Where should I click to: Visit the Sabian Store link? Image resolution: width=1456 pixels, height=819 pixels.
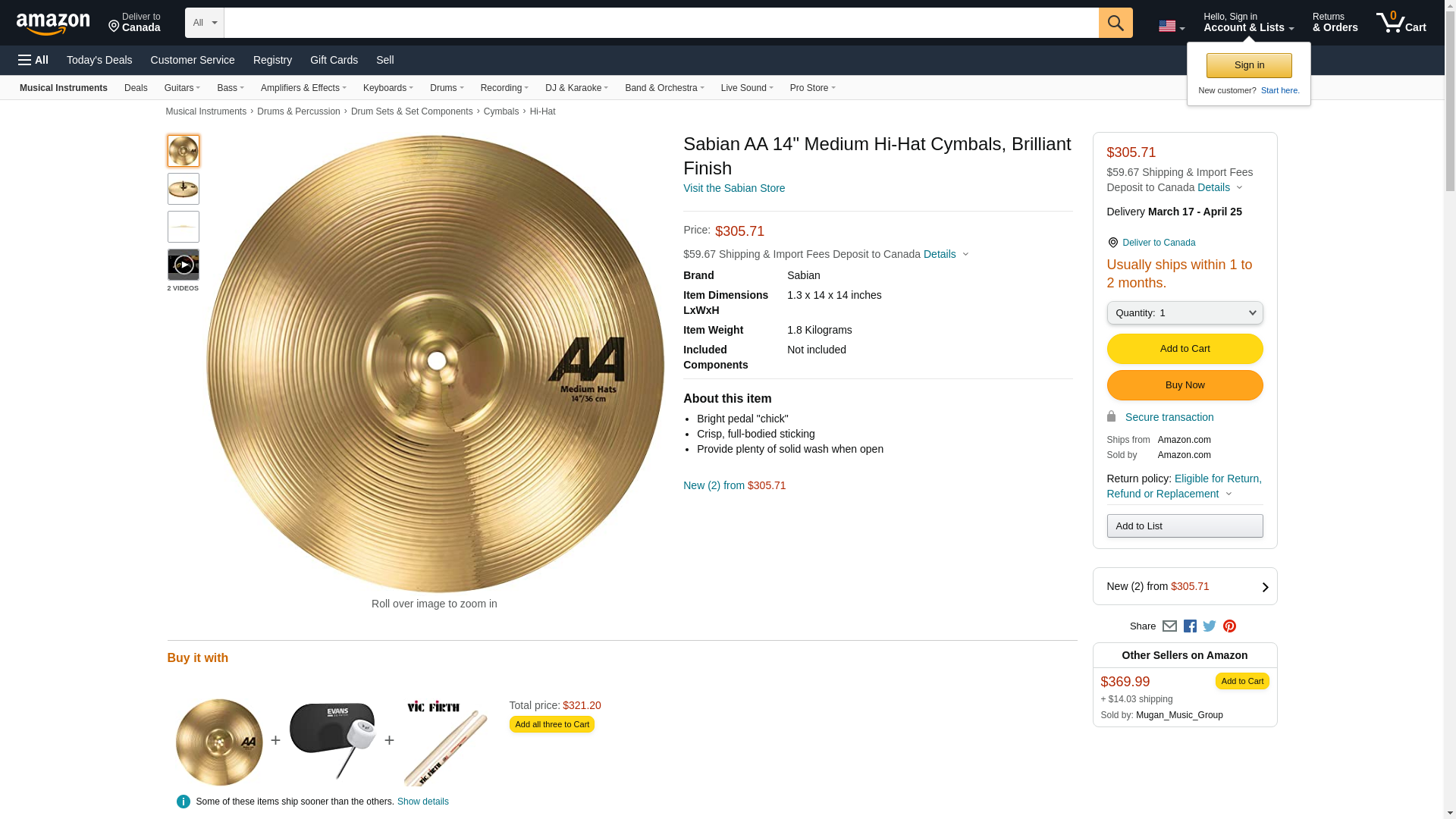pos(734,188)
